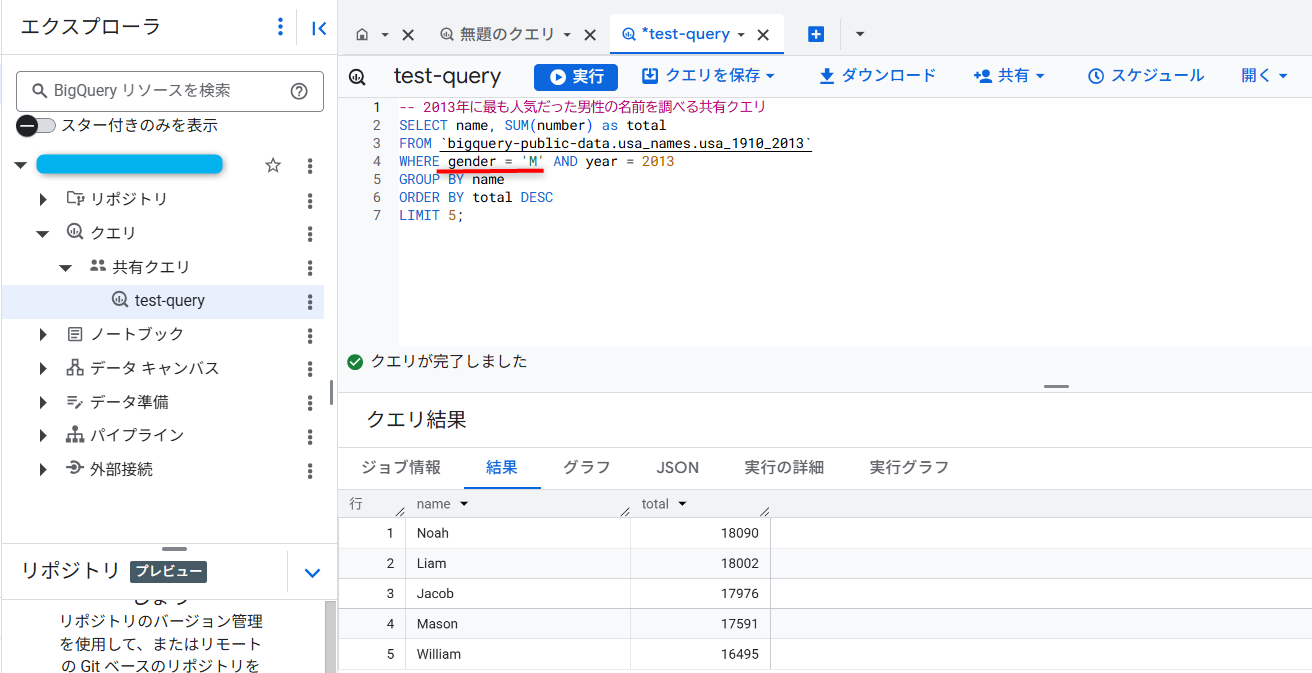This screenshot has width=1312, height=673.
Task: Click the home icon tab
Action: (x=362, y=35)
